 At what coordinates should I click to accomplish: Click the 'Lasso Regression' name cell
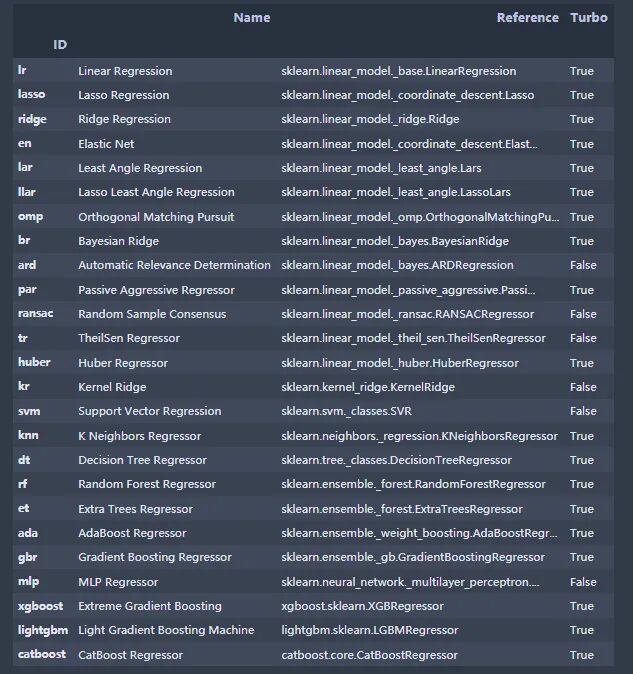(124, 95)
